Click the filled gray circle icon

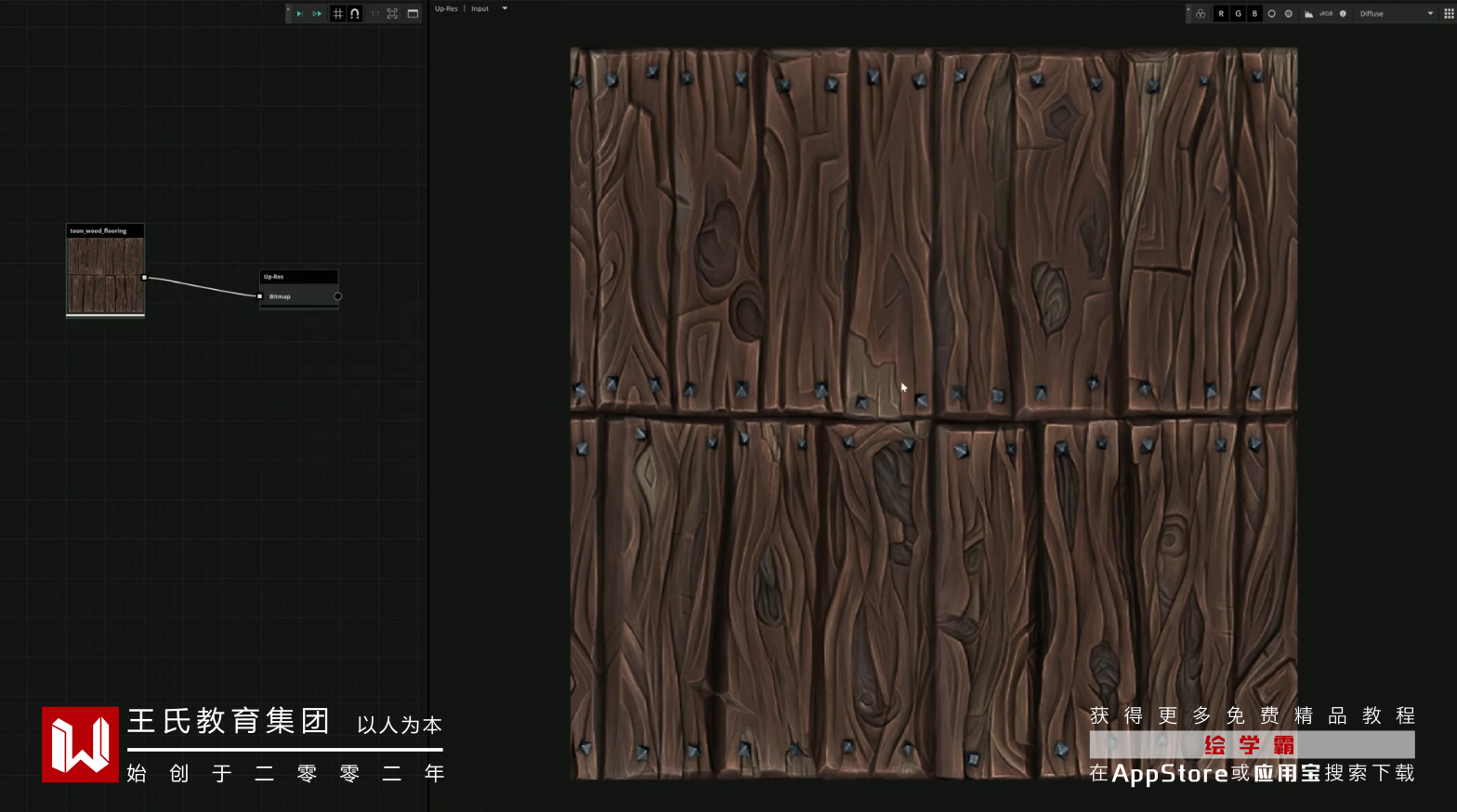(1288, 14)
